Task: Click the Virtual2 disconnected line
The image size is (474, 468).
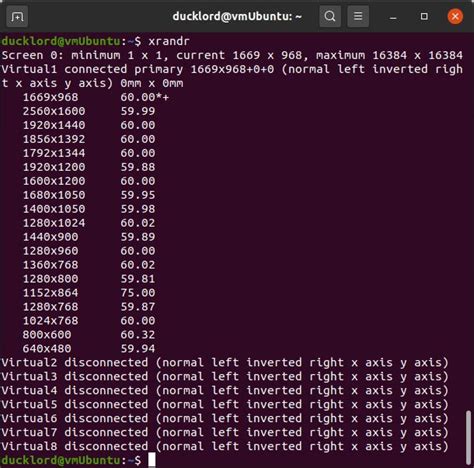Action: click(x=225, y=363)
